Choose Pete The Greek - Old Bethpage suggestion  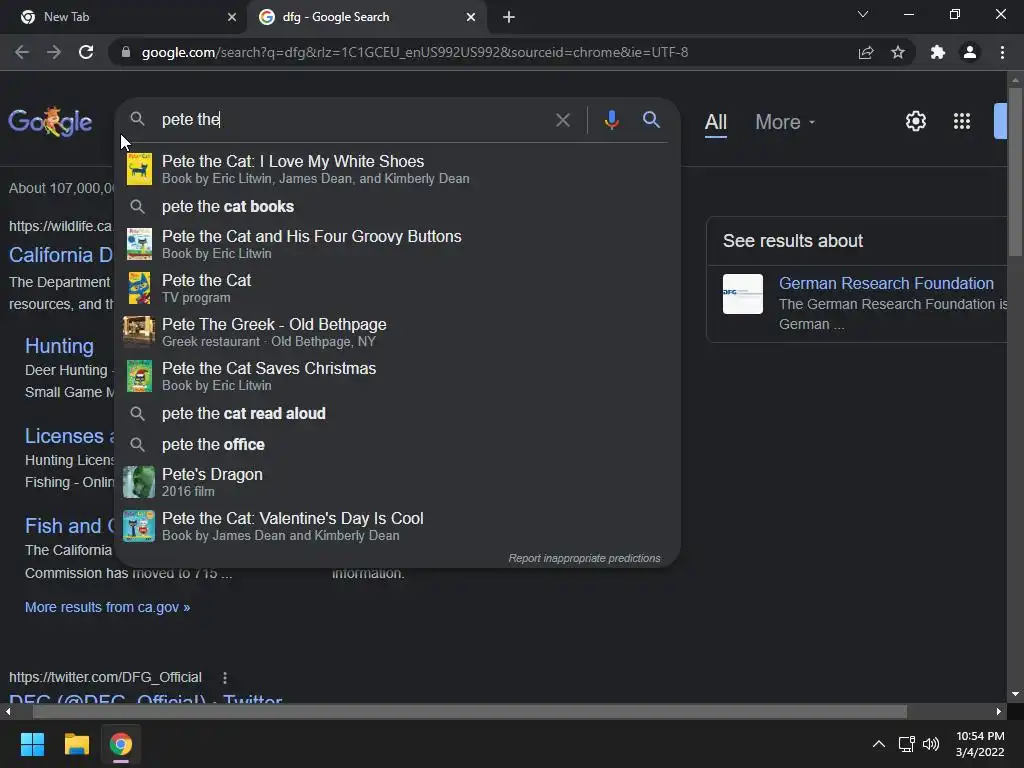(397, 332)
